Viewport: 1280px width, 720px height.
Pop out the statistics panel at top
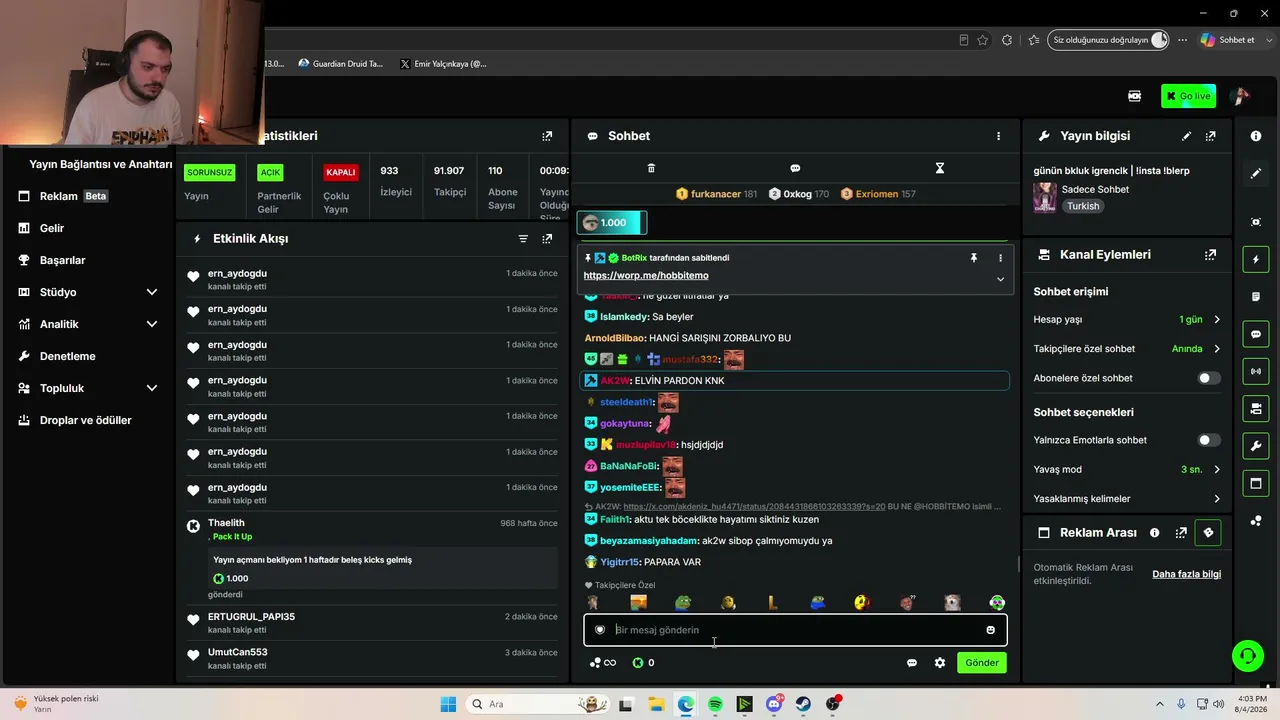coord(547,136)
